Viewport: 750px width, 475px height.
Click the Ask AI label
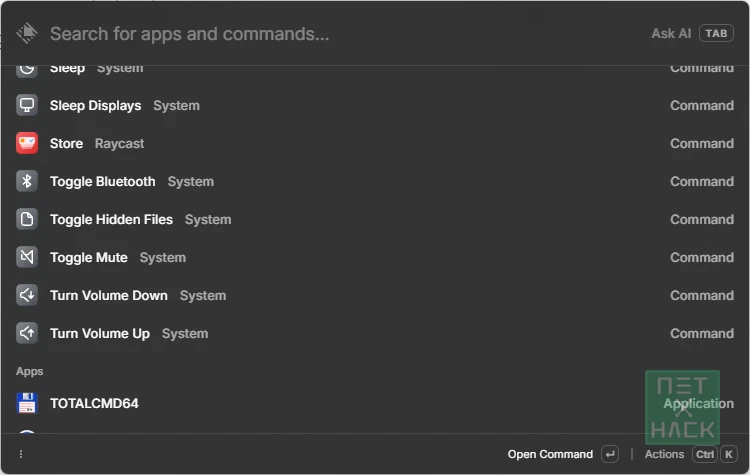pos(671,33)
